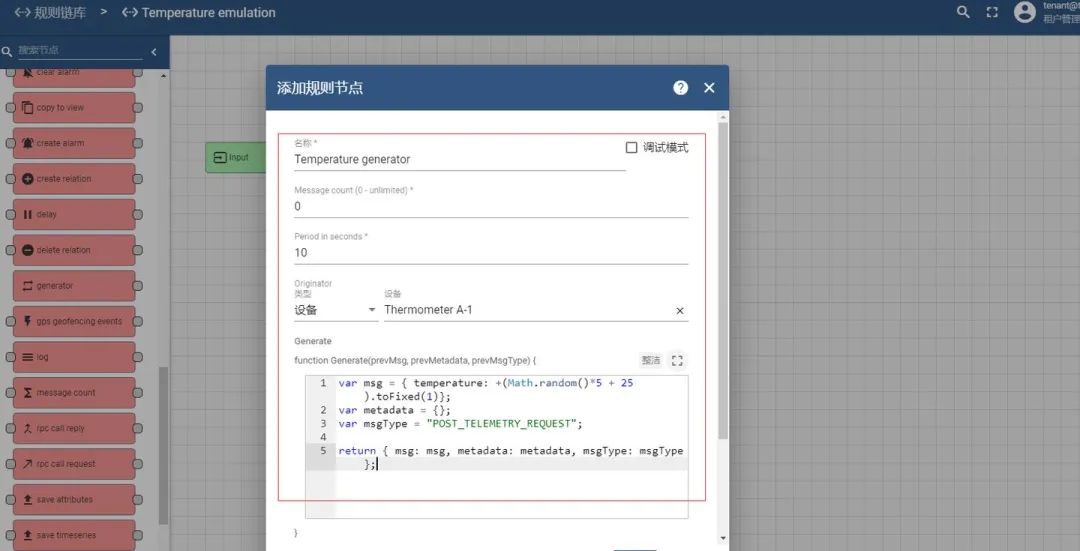Click the delete relation minus icon
This screenshot has width=1080, height=551.
pos(28,250)
